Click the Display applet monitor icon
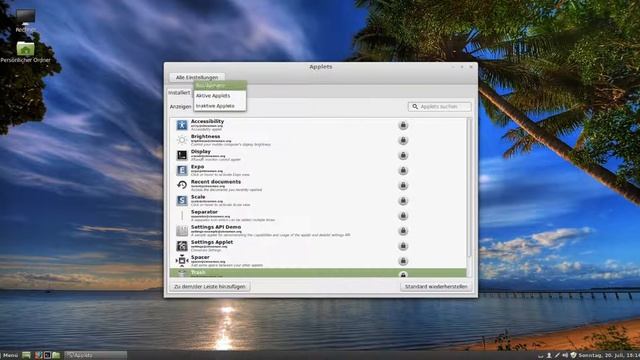640x360 pixels. (x=182, y=155)
